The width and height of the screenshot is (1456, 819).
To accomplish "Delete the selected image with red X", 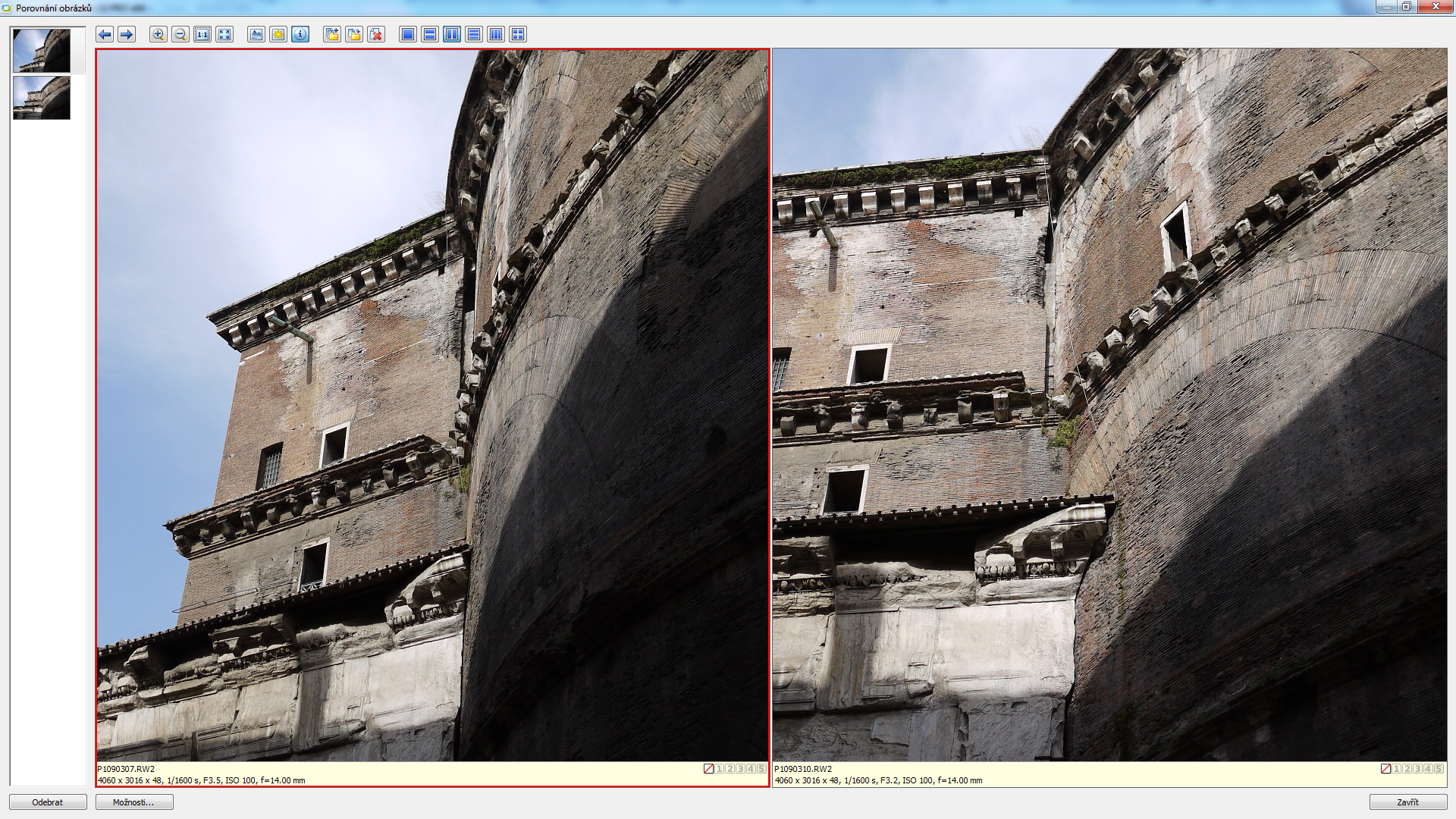I will pos(376,35).
